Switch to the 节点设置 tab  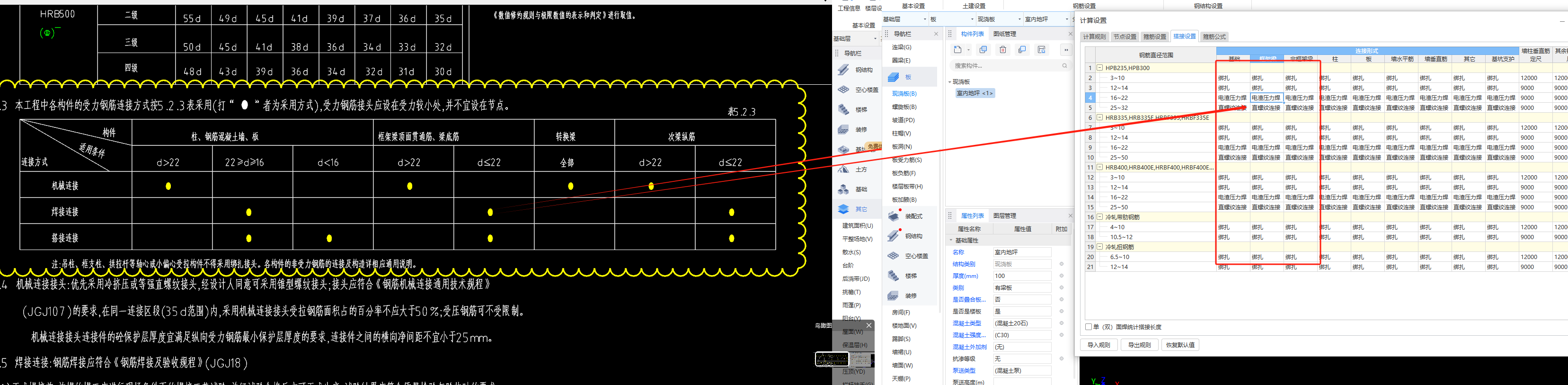[x=1125, y=37]
